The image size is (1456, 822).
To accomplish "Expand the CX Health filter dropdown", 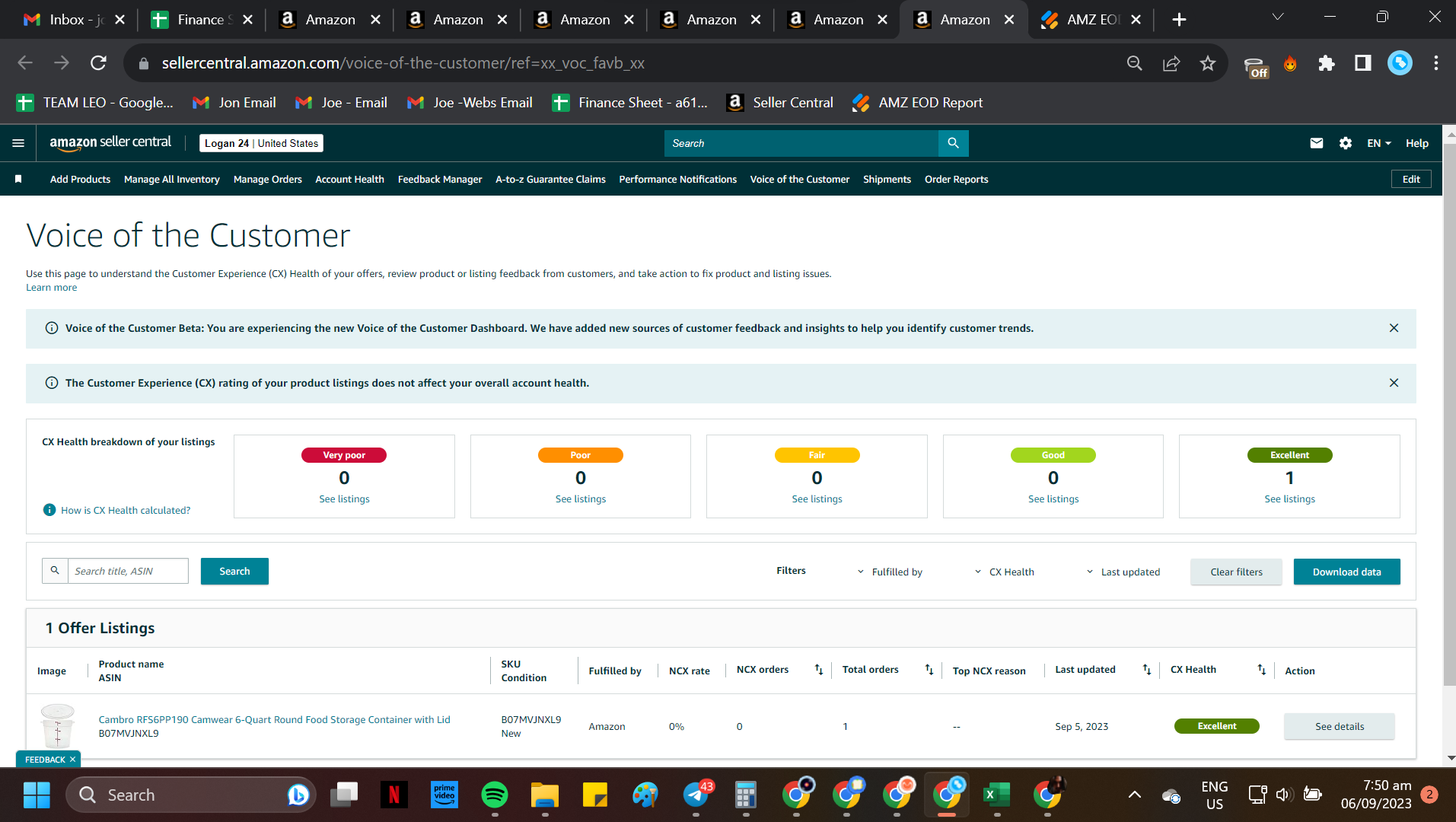I will (1004, 572).
